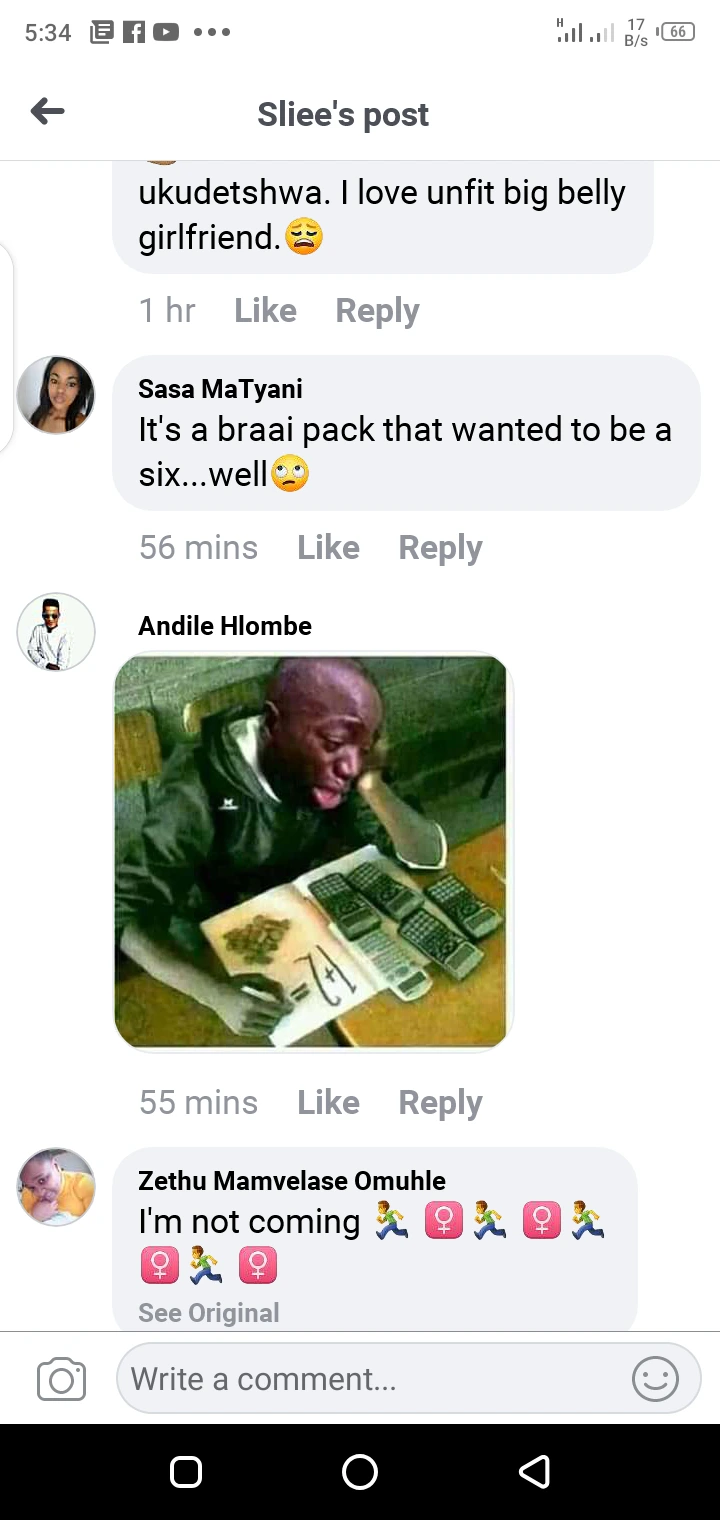Open the camera icon to attach photo
Viewport: 720px width, 1520px height.
tap(61, 1380)
